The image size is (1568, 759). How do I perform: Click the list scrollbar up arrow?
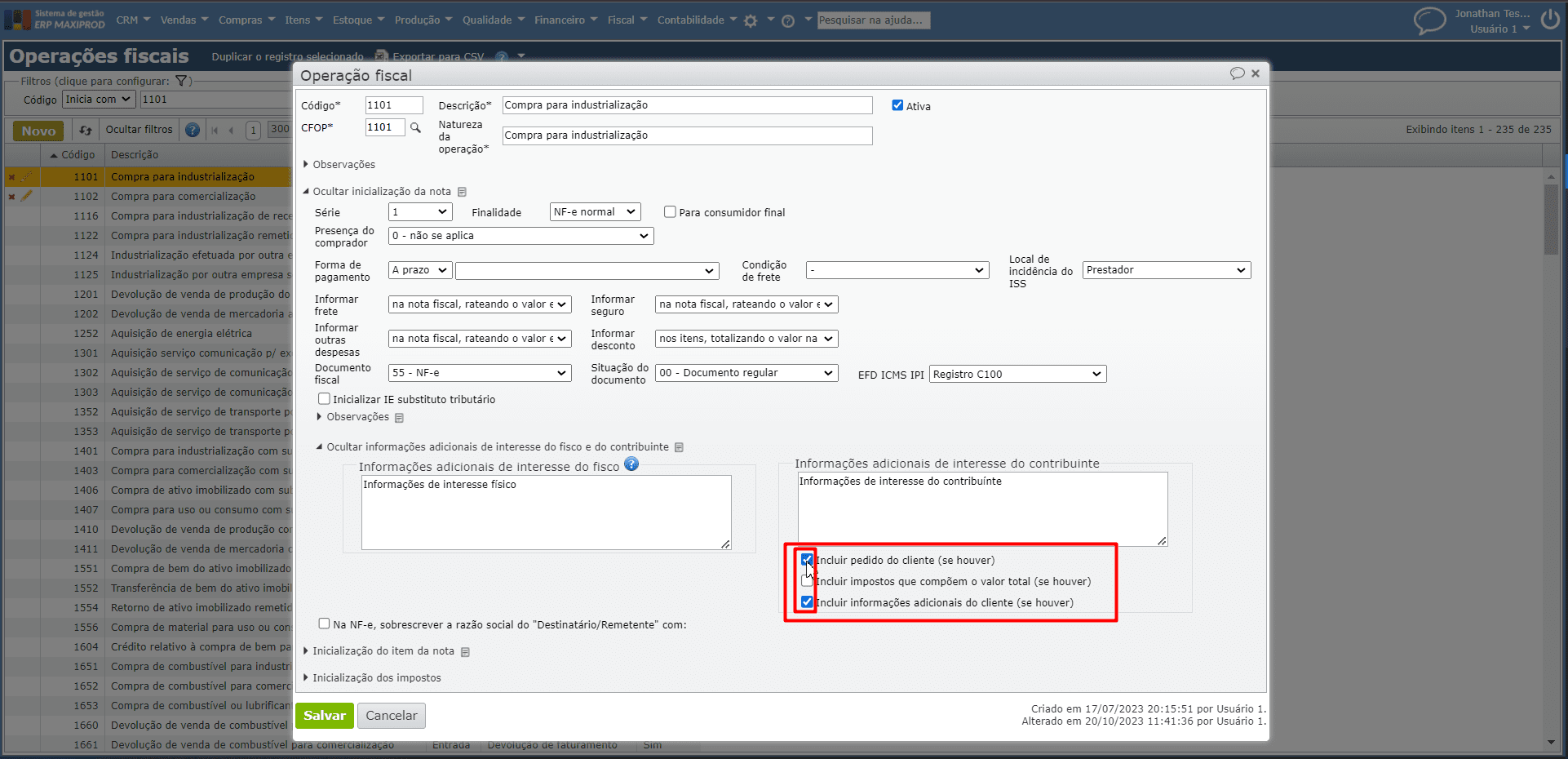[1551, 175]
